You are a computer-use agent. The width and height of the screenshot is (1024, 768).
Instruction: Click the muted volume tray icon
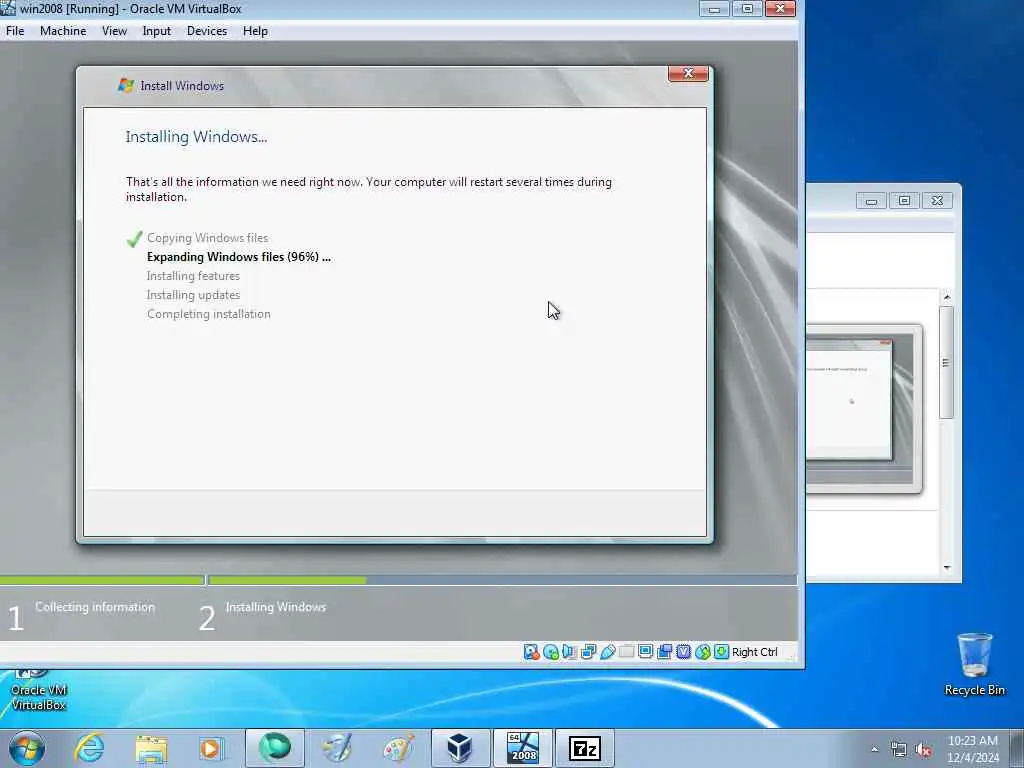923,749
